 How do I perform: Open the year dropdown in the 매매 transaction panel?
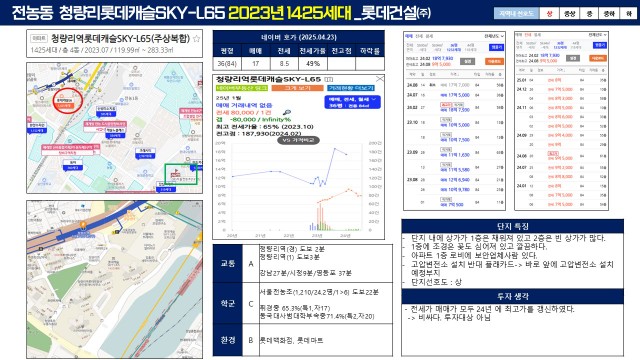(x=494, y=36)
